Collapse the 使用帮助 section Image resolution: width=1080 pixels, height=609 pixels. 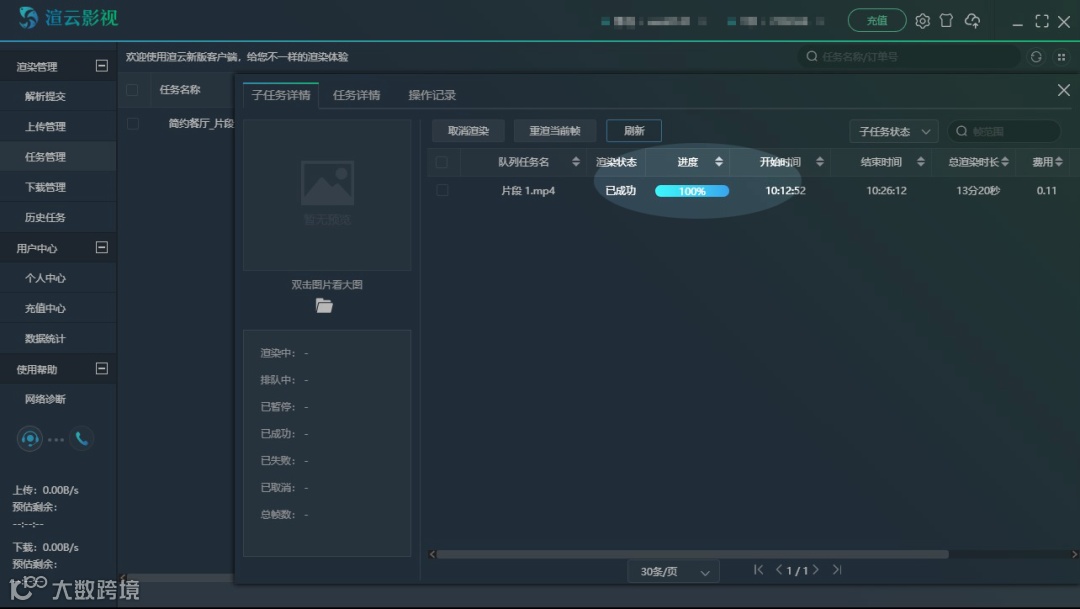click(101, 369)
